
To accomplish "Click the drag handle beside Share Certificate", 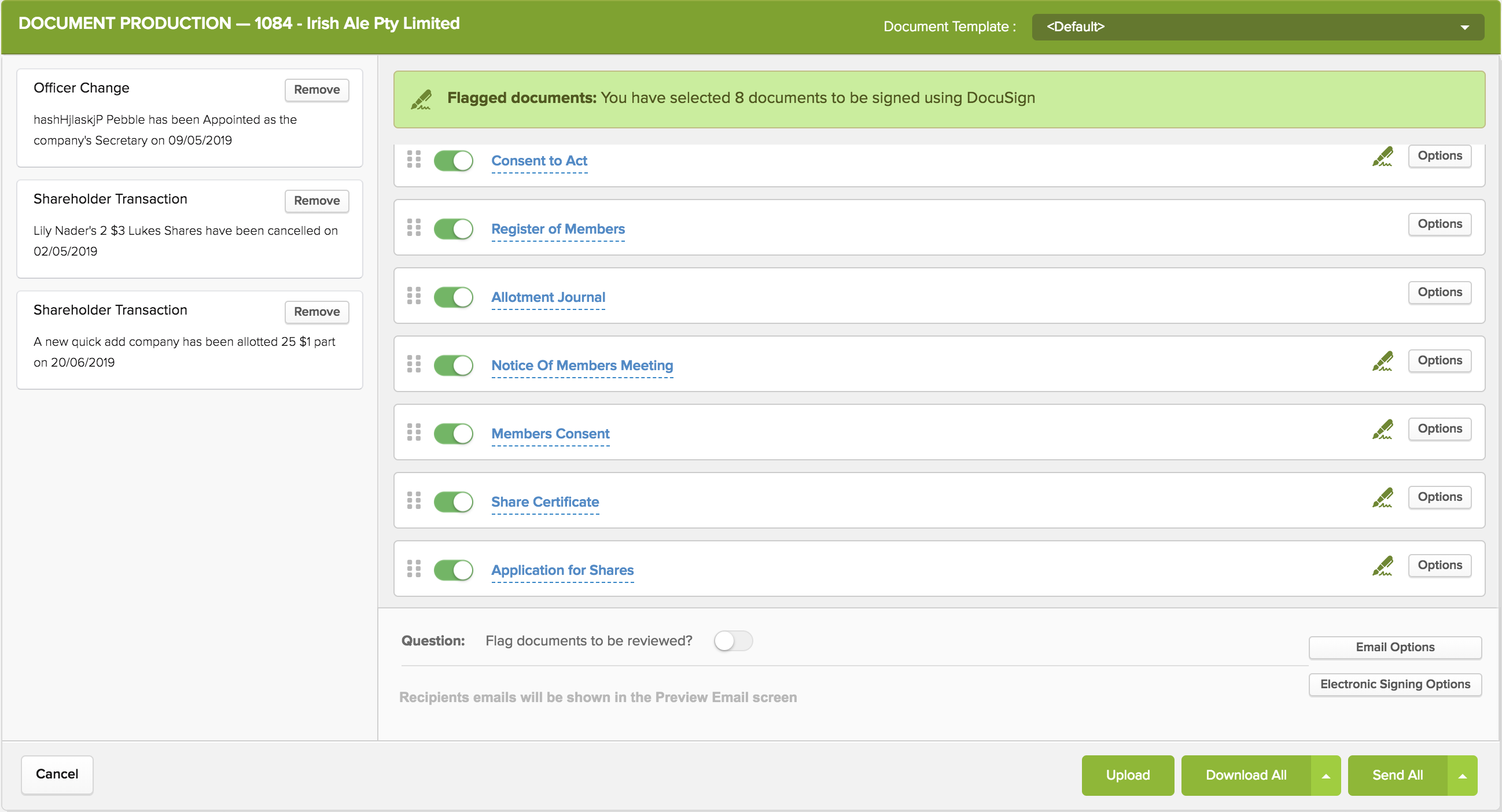I will pyautogui.click(x=414, y=500).
